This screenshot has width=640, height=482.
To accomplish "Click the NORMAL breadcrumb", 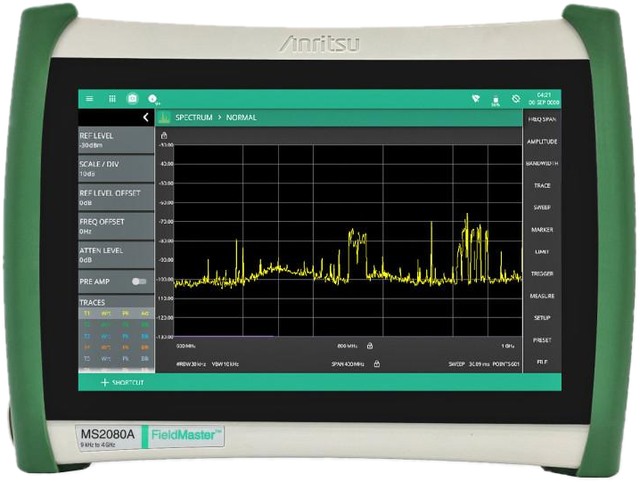I will [x=241, y=118].
